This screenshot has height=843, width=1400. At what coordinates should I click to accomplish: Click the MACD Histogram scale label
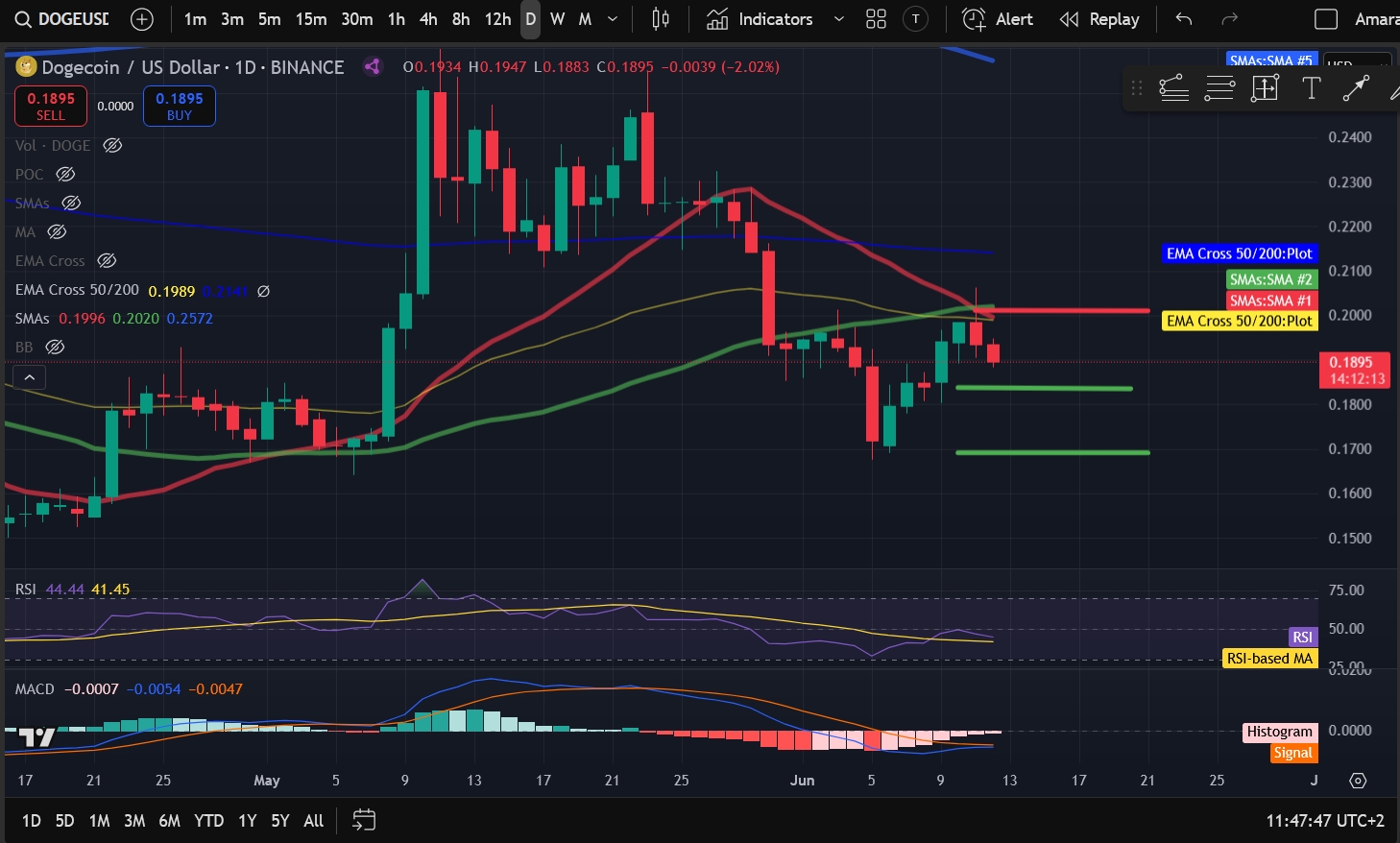[1279, 732]
